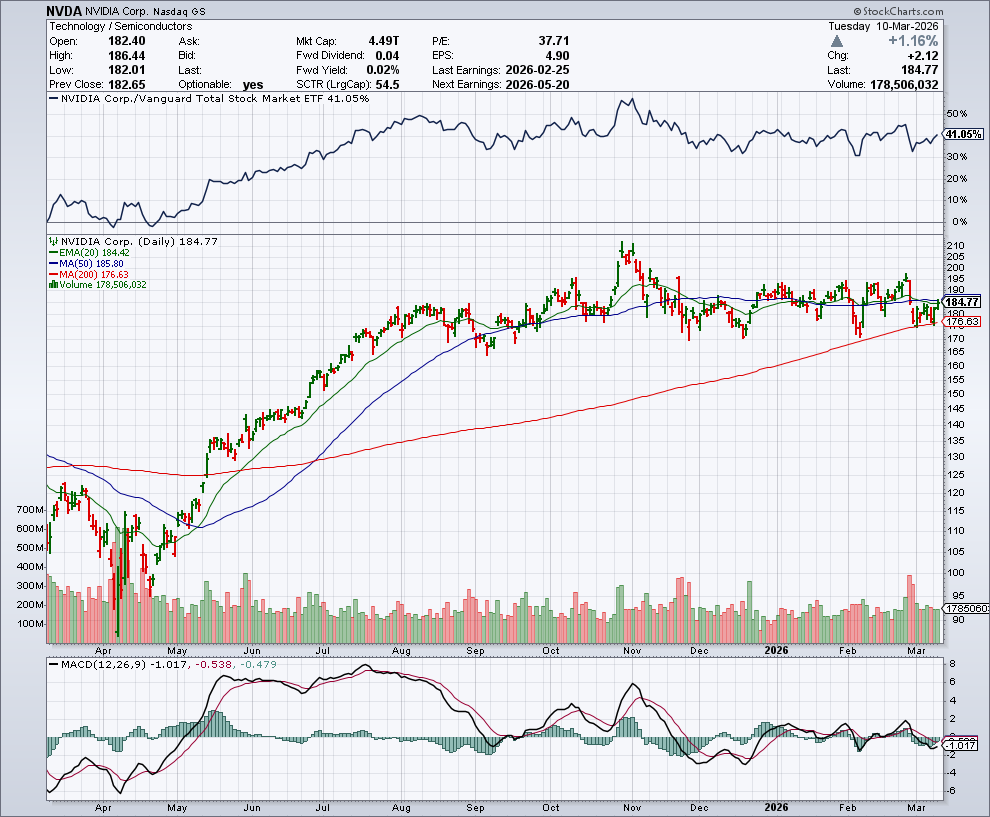Click the 700M label on the volume scale
Viewport: 990px width, 817px height.
31,510
